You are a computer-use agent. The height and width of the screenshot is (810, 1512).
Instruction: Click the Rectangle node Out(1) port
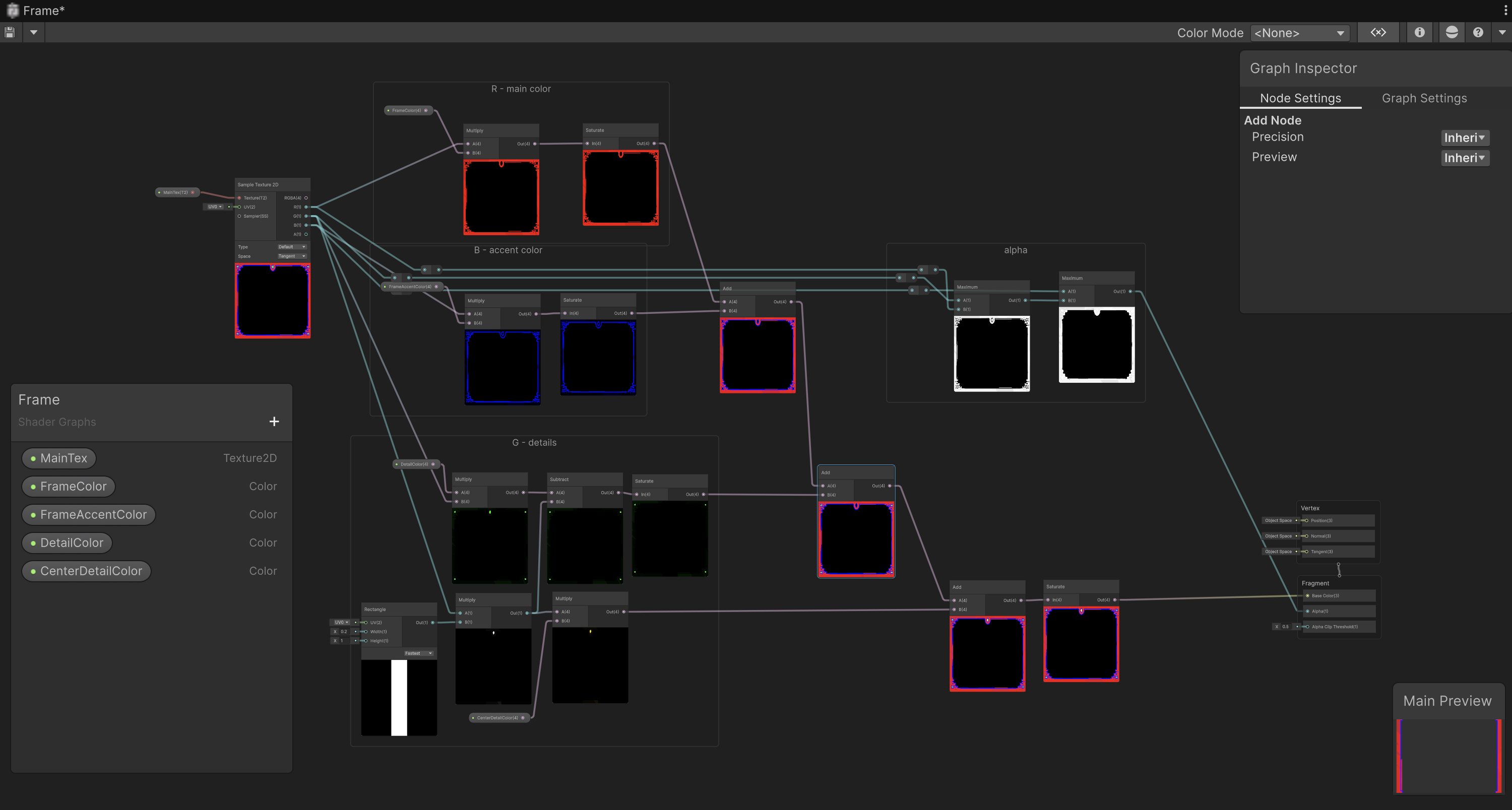tap(432, 622)
